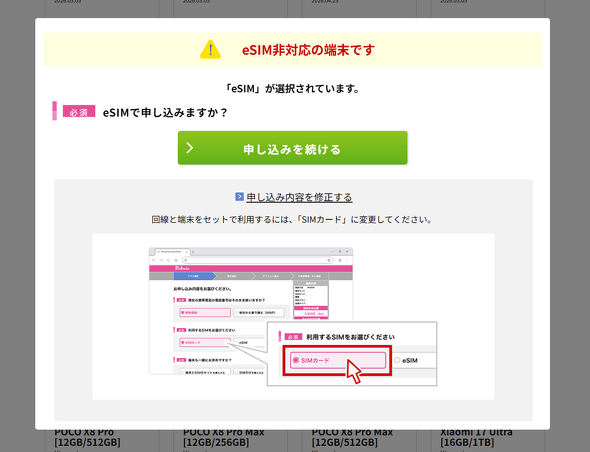The height and width of the screenshot is (452, 590).
Task: Click the 「eSIM」が選択されています message text
Action: coord(292,88)
